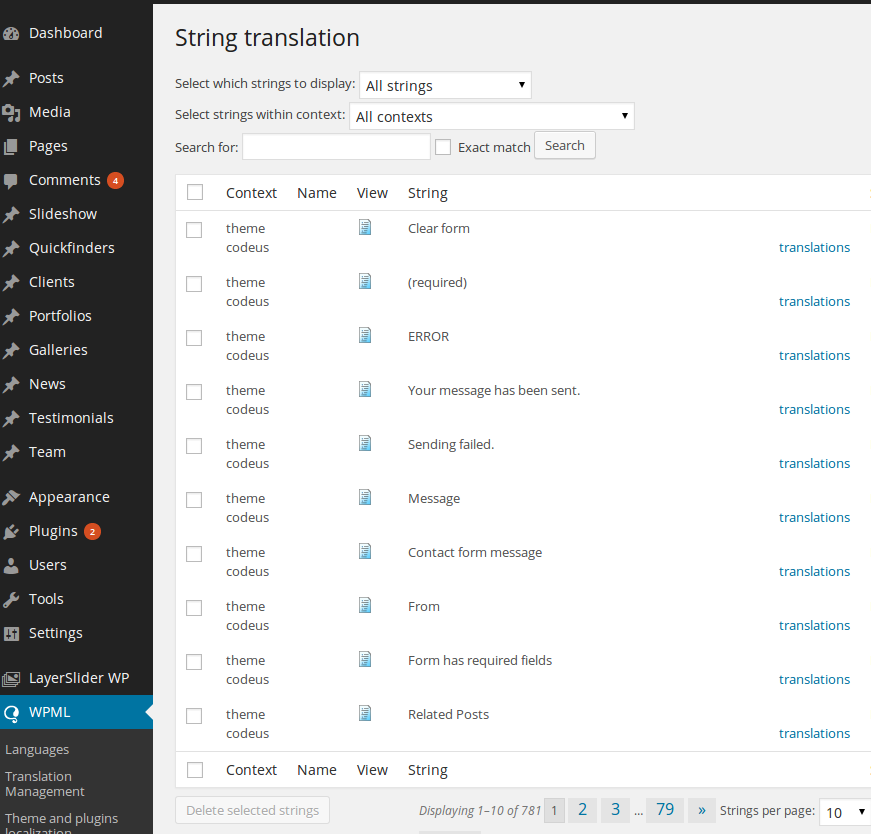The width and height of the screenshot is (871, 834).
Task: Open the Languages submenu item under WPML
Action: click(37, 750)
